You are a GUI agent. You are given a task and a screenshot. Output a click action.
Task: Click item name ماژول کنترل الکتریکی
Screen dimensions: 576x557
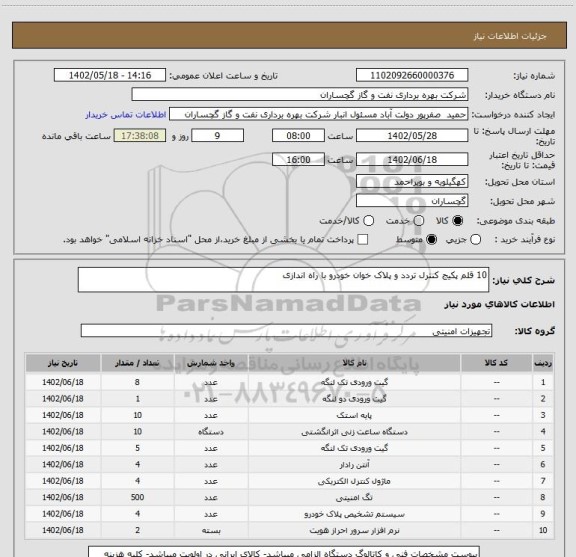click(354, 481)
